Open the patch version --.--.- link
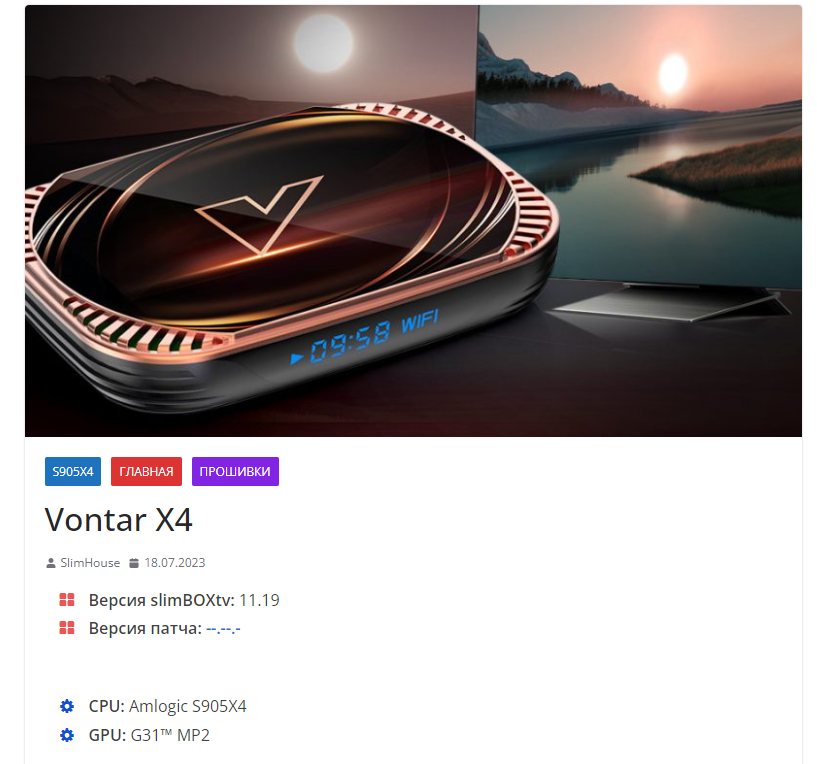 tap(223, 629)
